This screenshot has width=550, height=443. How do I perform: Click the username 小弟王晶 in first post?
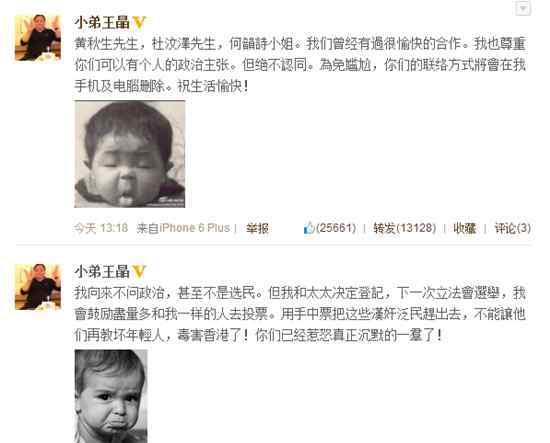coord(102,23)
